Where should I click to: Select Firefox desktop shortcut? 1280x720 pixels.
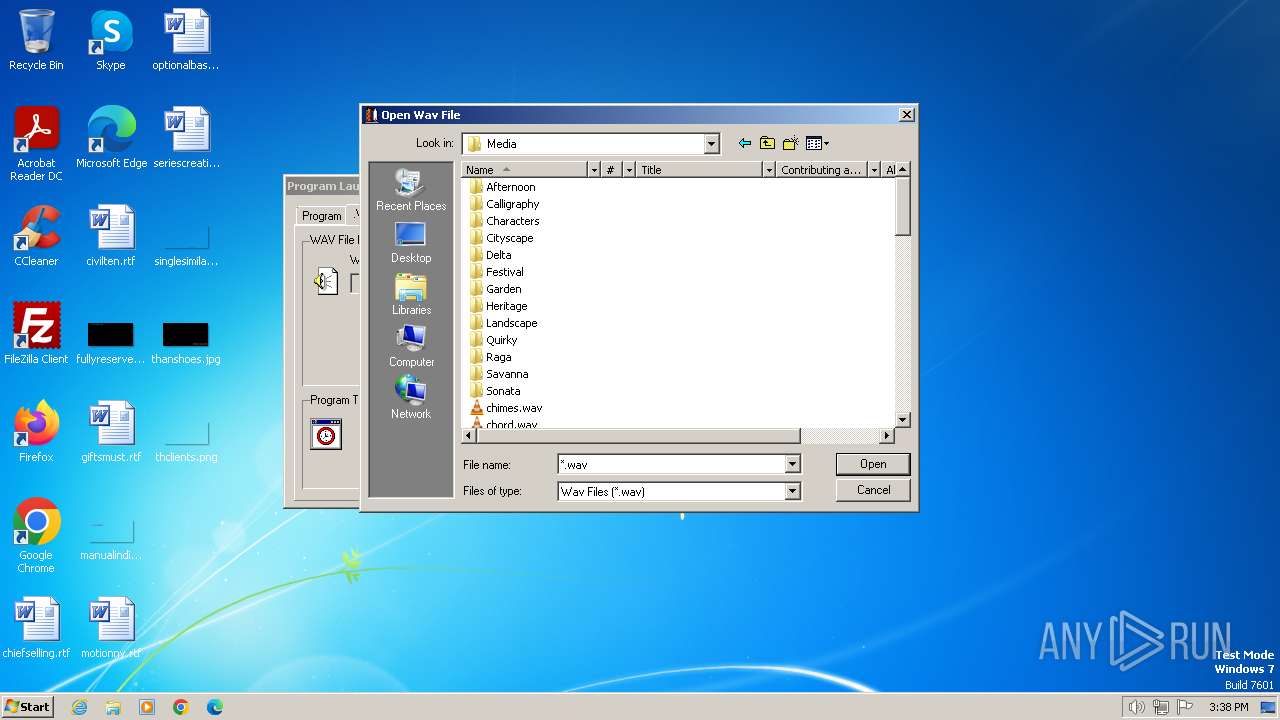[36, 432]
